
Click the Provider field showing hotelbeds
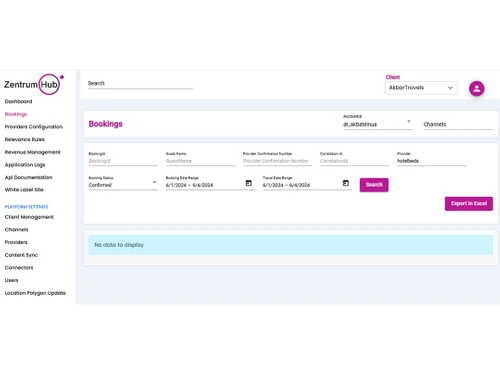(432, 161)
